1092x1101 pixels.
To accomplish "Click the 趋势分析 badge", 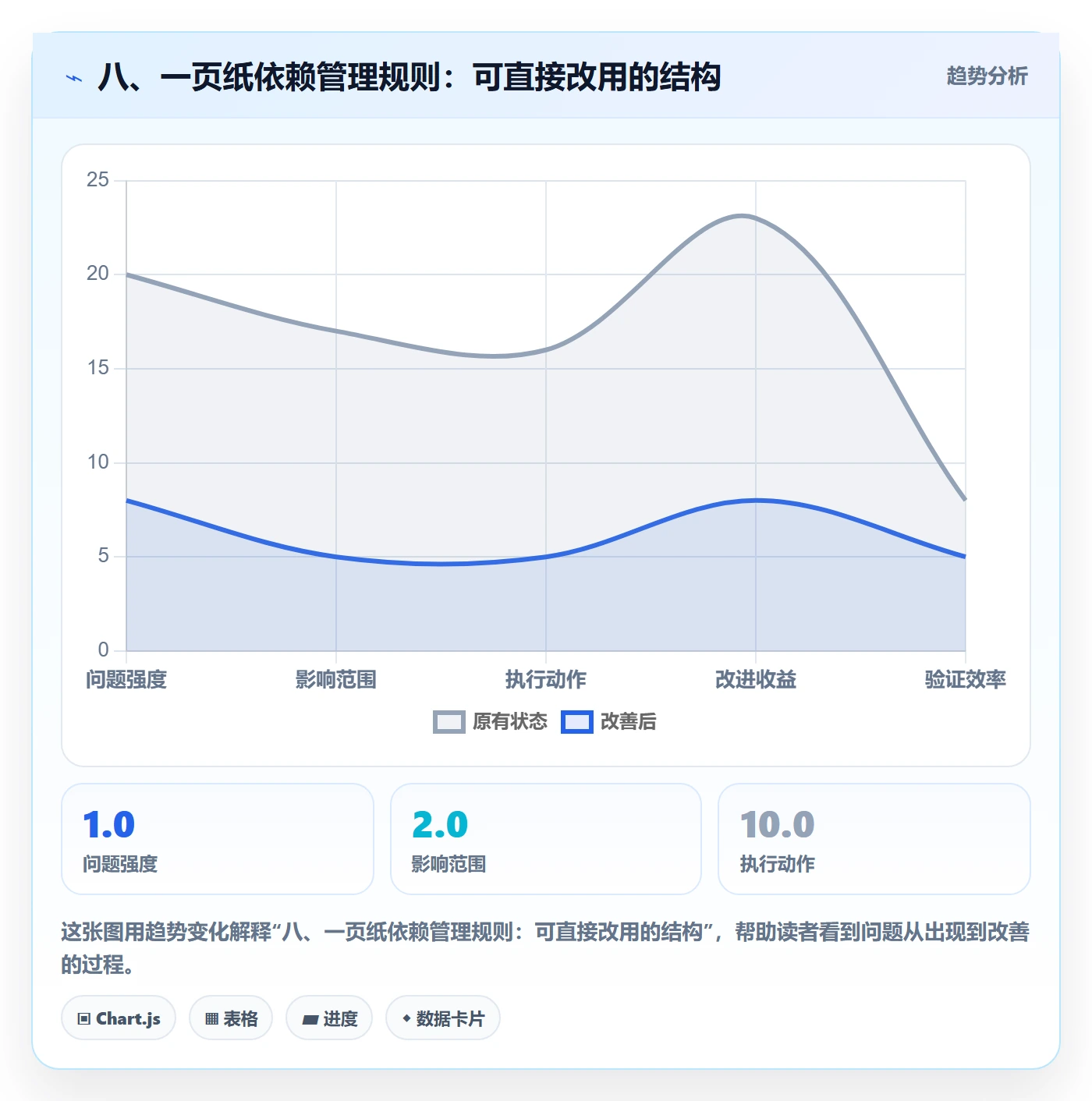I will (987, 76).
